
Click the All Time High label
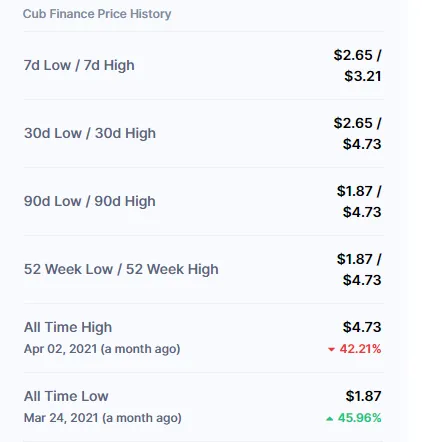pos(68,327)
